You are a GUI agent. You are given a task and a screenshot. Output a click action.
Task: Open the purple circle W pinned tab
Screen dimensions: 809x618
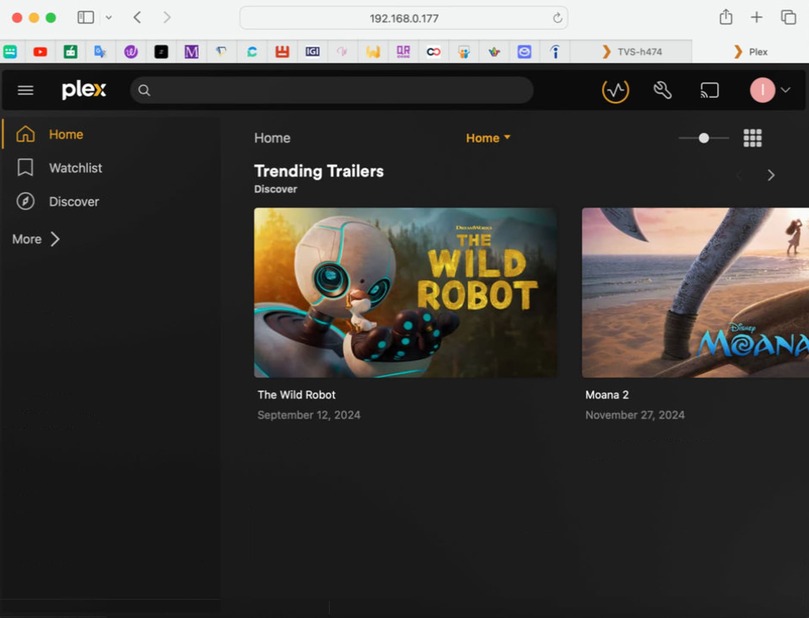click(131, 52)
